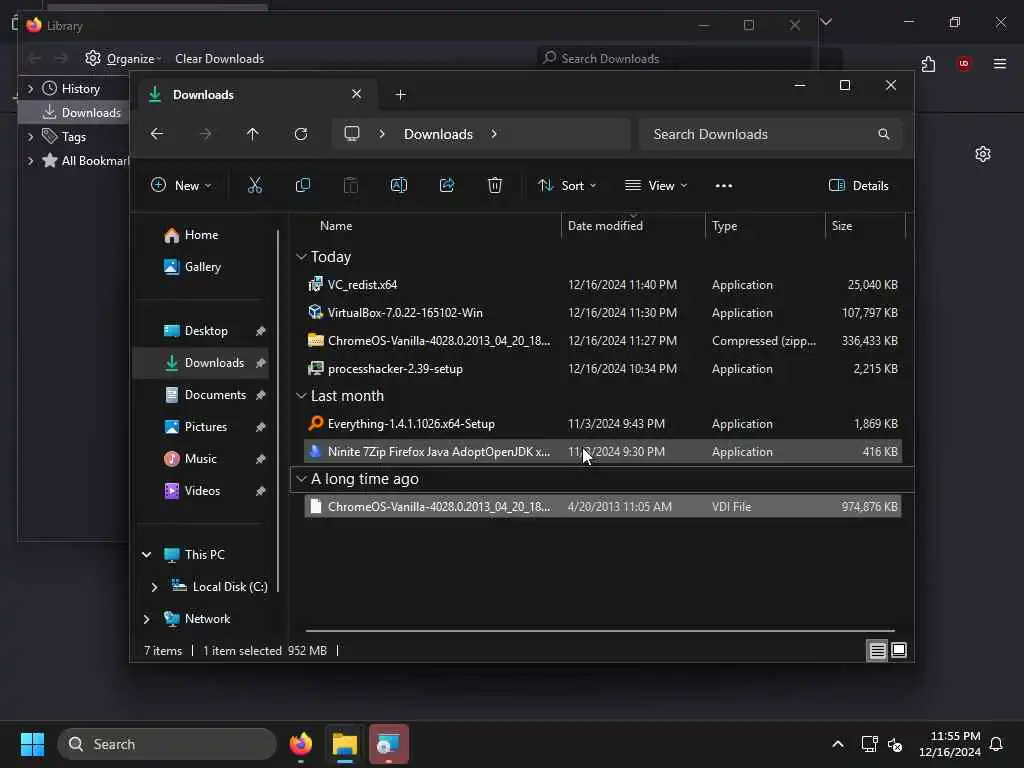The width and height of the screenshot is (1024, 768).
Task: Open Firefox from the taskbar
Action: tap(301, 744)
